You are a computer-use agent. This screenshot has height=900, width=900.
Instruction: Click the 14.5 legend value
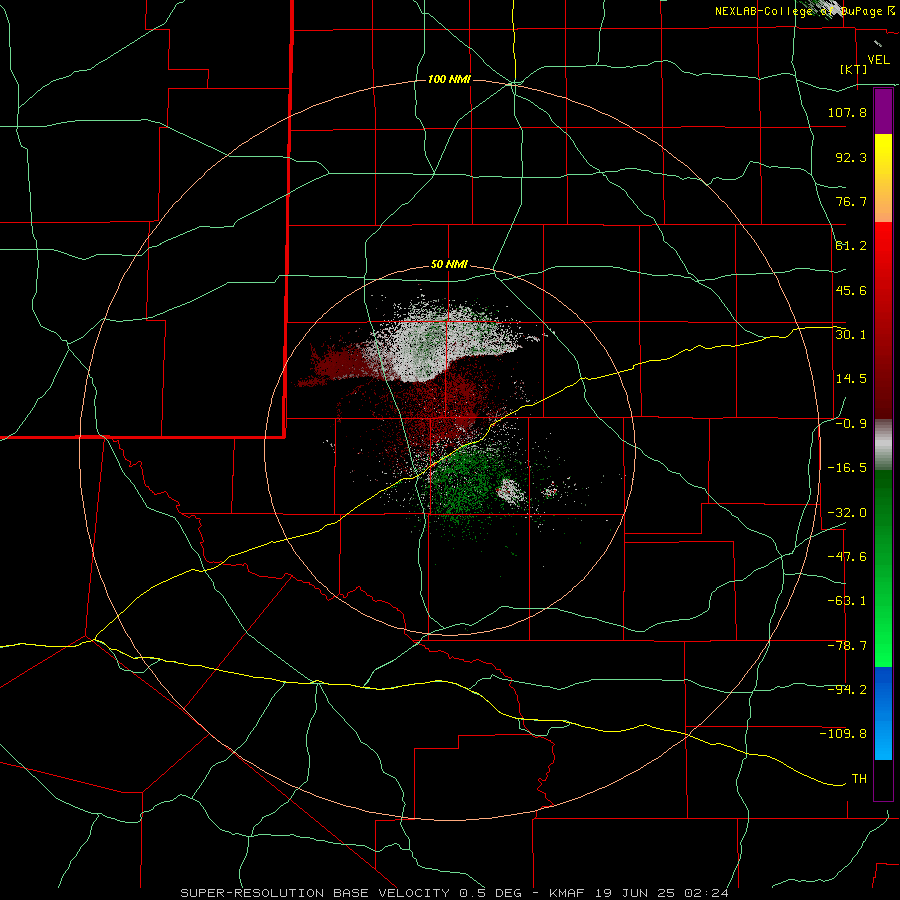(851, 379)
